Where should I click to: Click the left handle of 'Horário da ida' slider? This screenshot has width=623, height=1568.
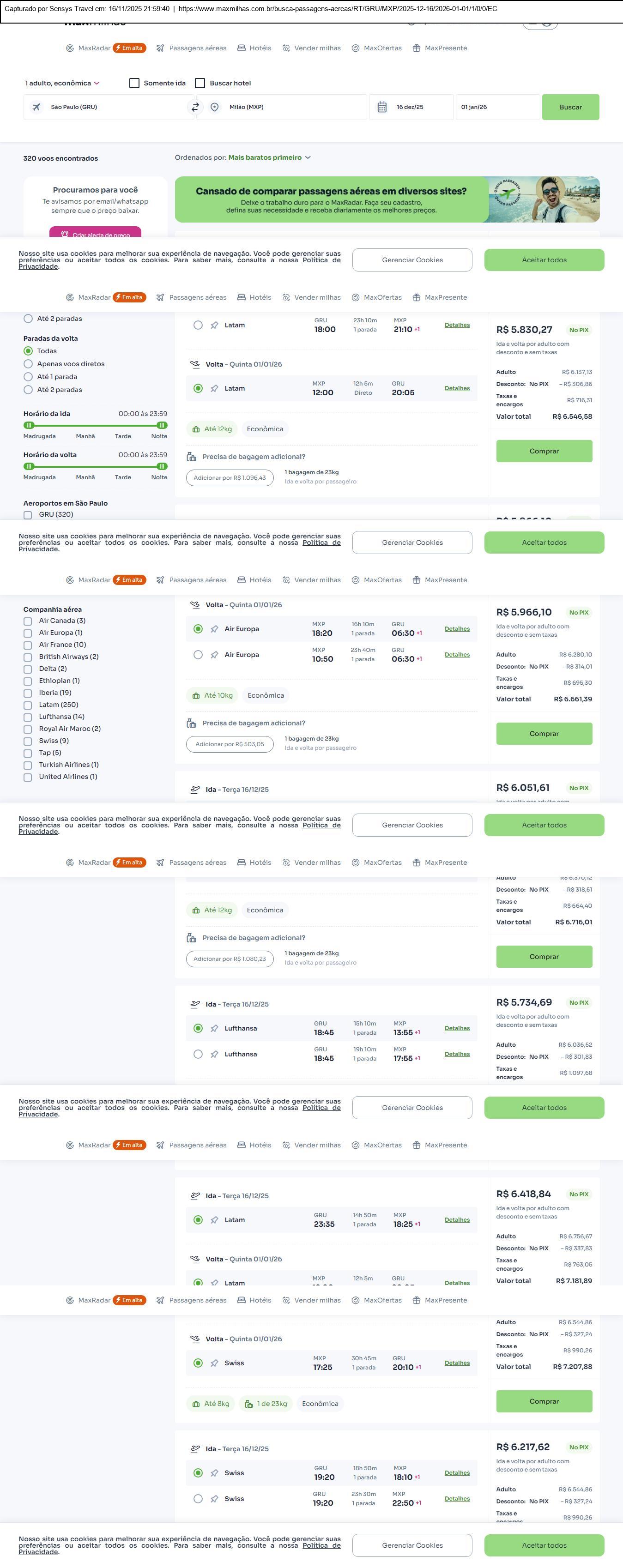click(29, 426)
